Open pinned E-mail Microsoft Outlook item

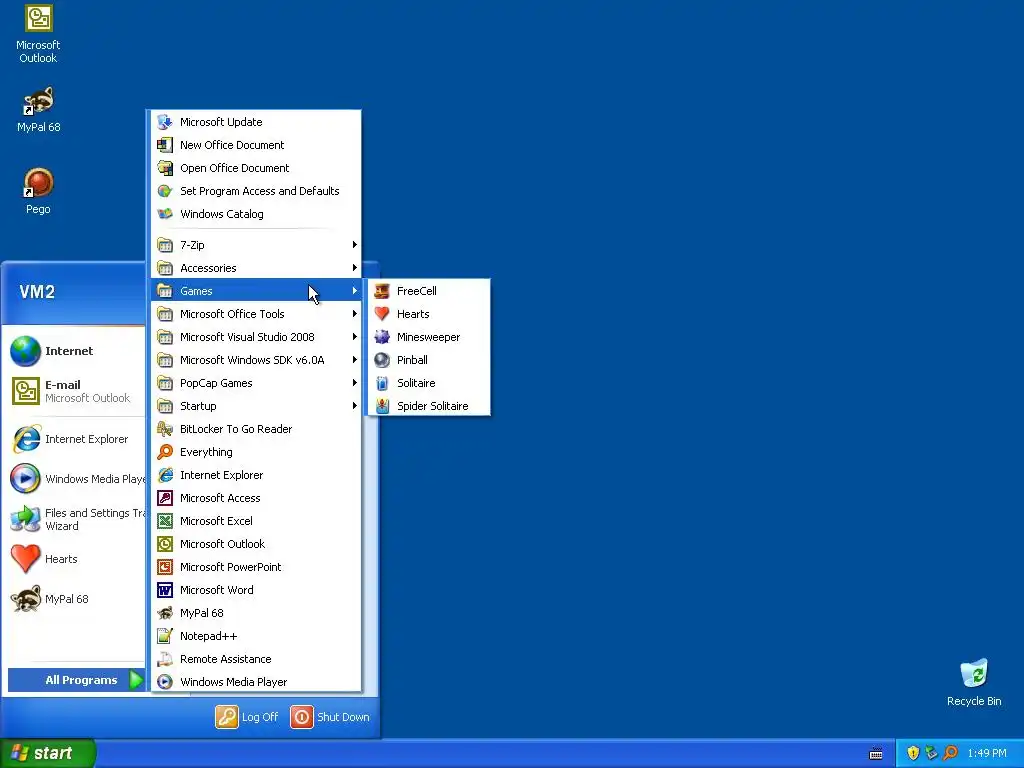tap(75, 391)
